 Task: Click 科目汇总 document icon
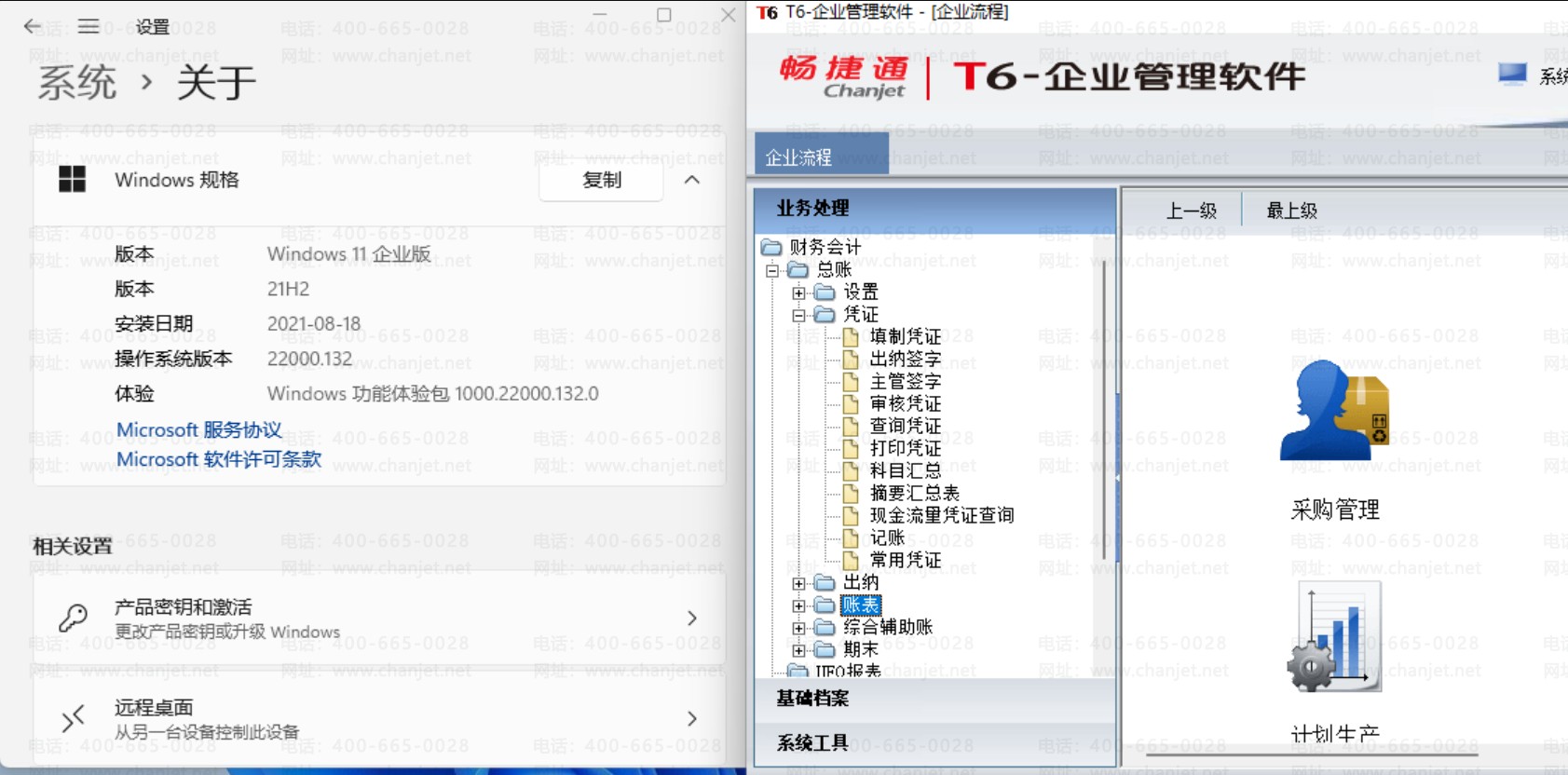tap(851, 470)
